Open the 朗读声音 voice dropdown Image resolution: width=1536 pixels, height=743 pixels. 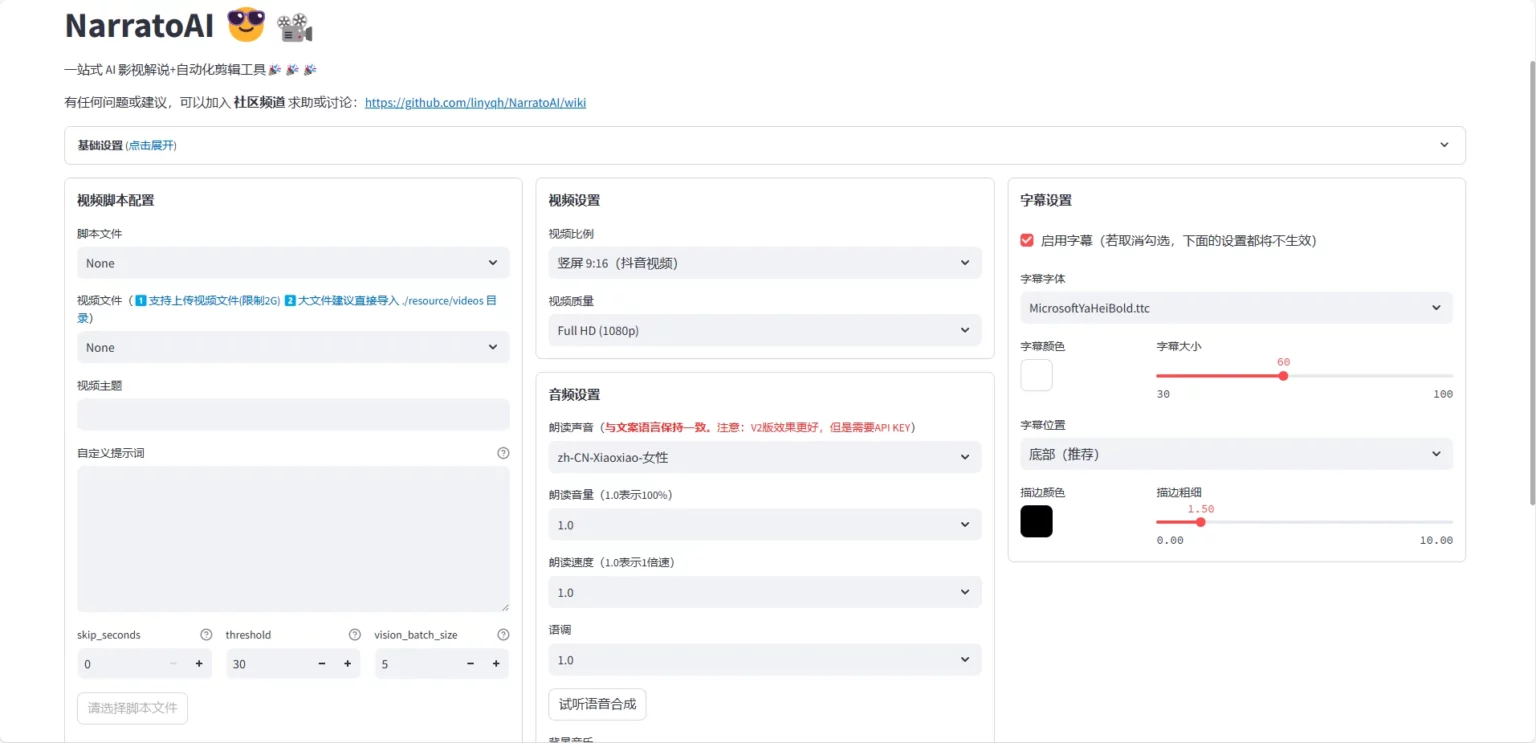point(765,457)
